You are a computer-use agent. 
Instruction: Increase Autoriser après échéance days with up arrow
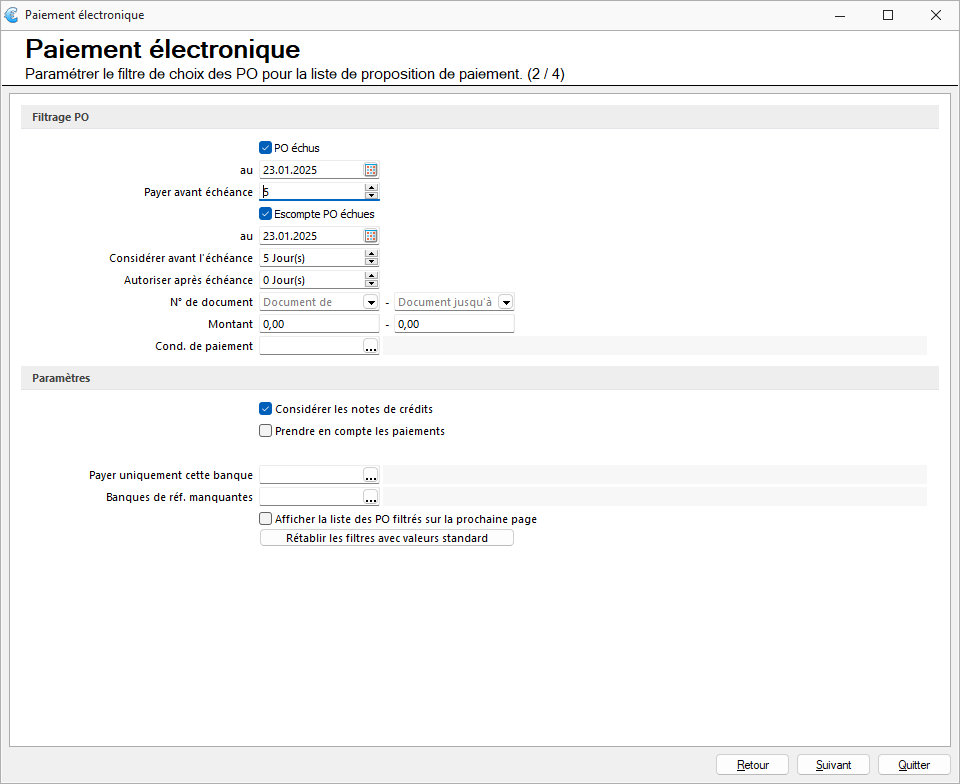[x=372, y=276]
